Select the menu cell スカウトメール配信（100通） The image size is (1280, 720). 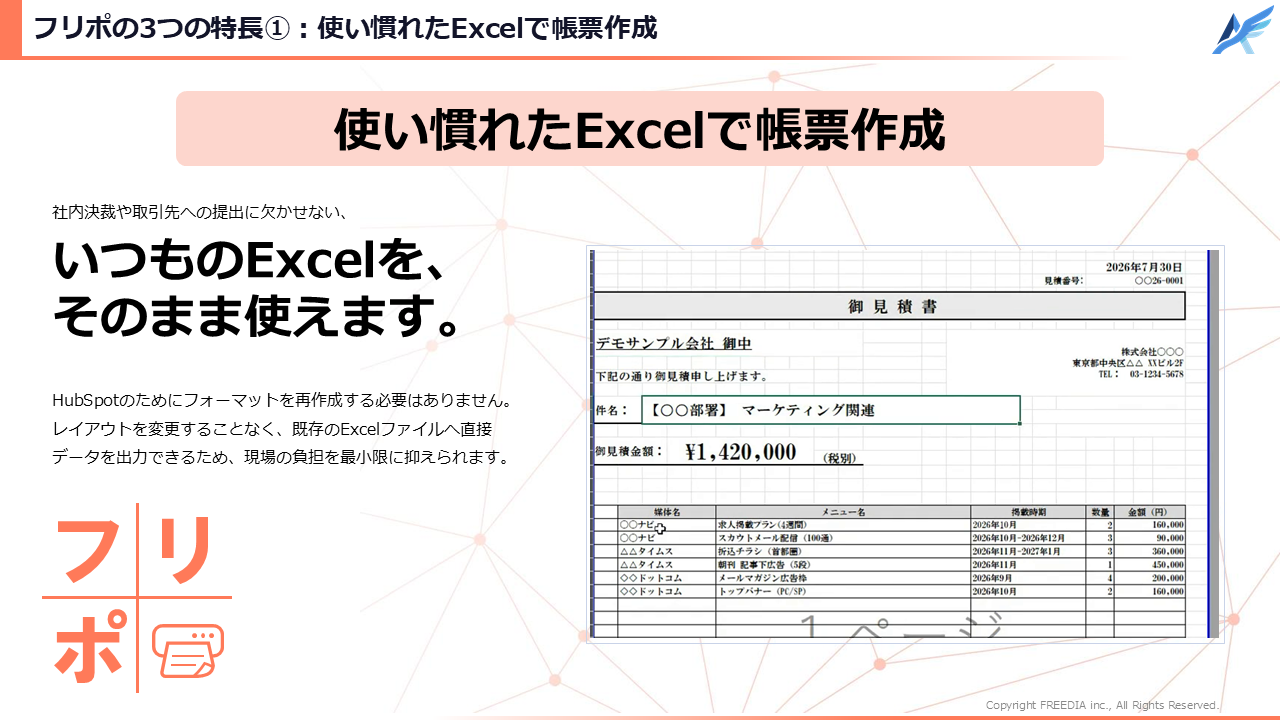pyautogui.click(x=843, y=538)
